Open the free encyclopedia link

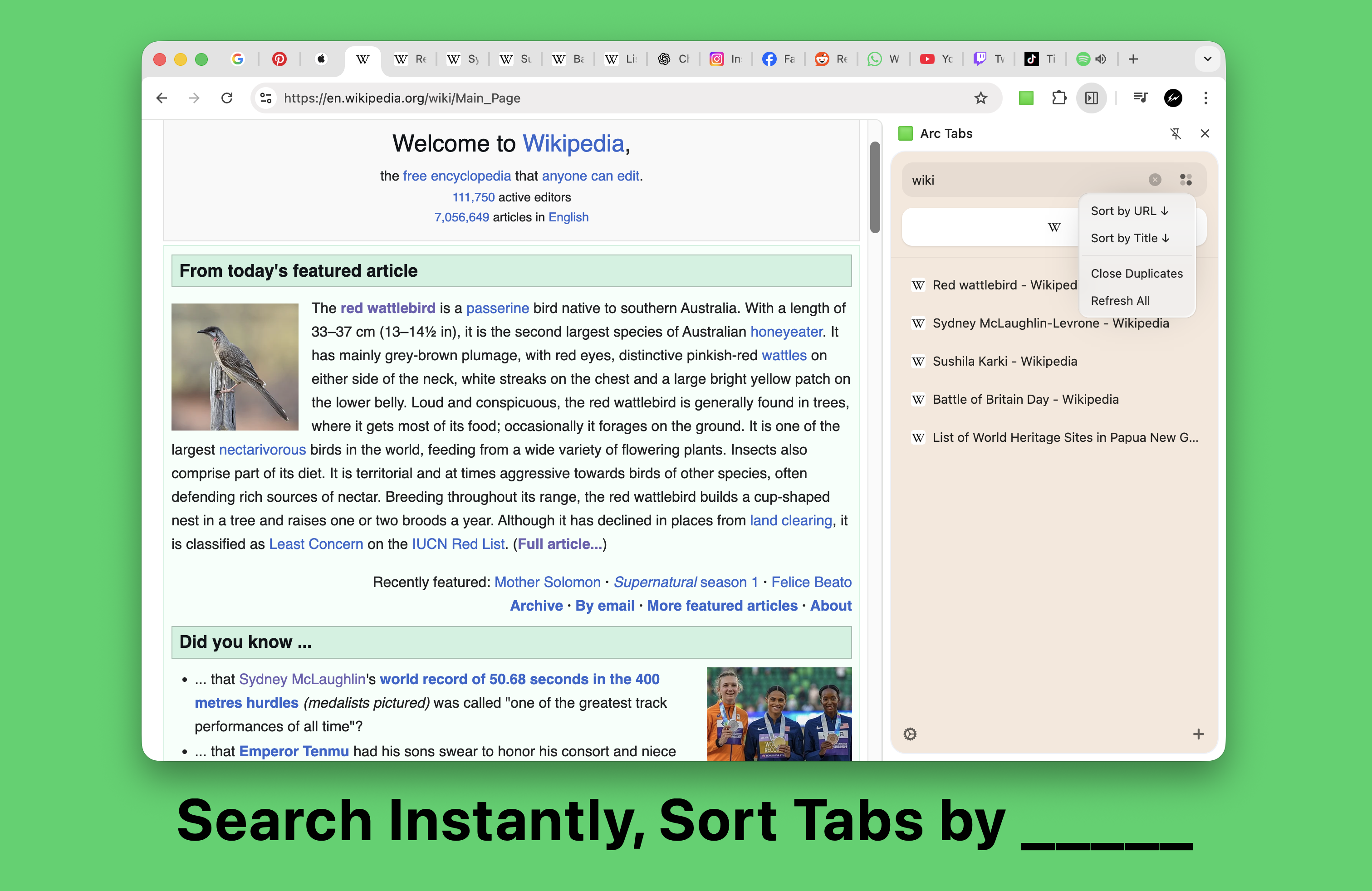pyautogui.click(x=456, y=176)
